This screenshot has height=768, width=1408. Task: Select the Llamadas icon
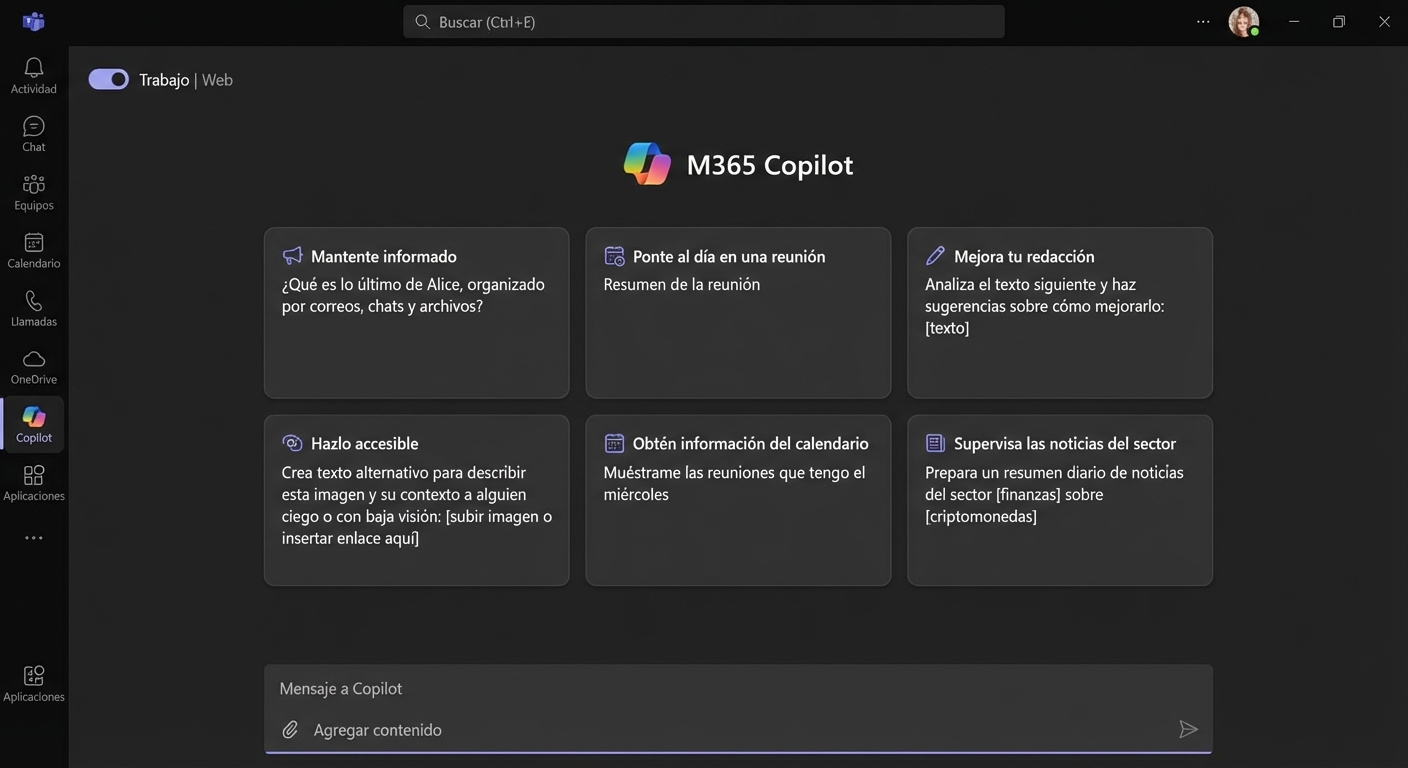click(33, 305)
